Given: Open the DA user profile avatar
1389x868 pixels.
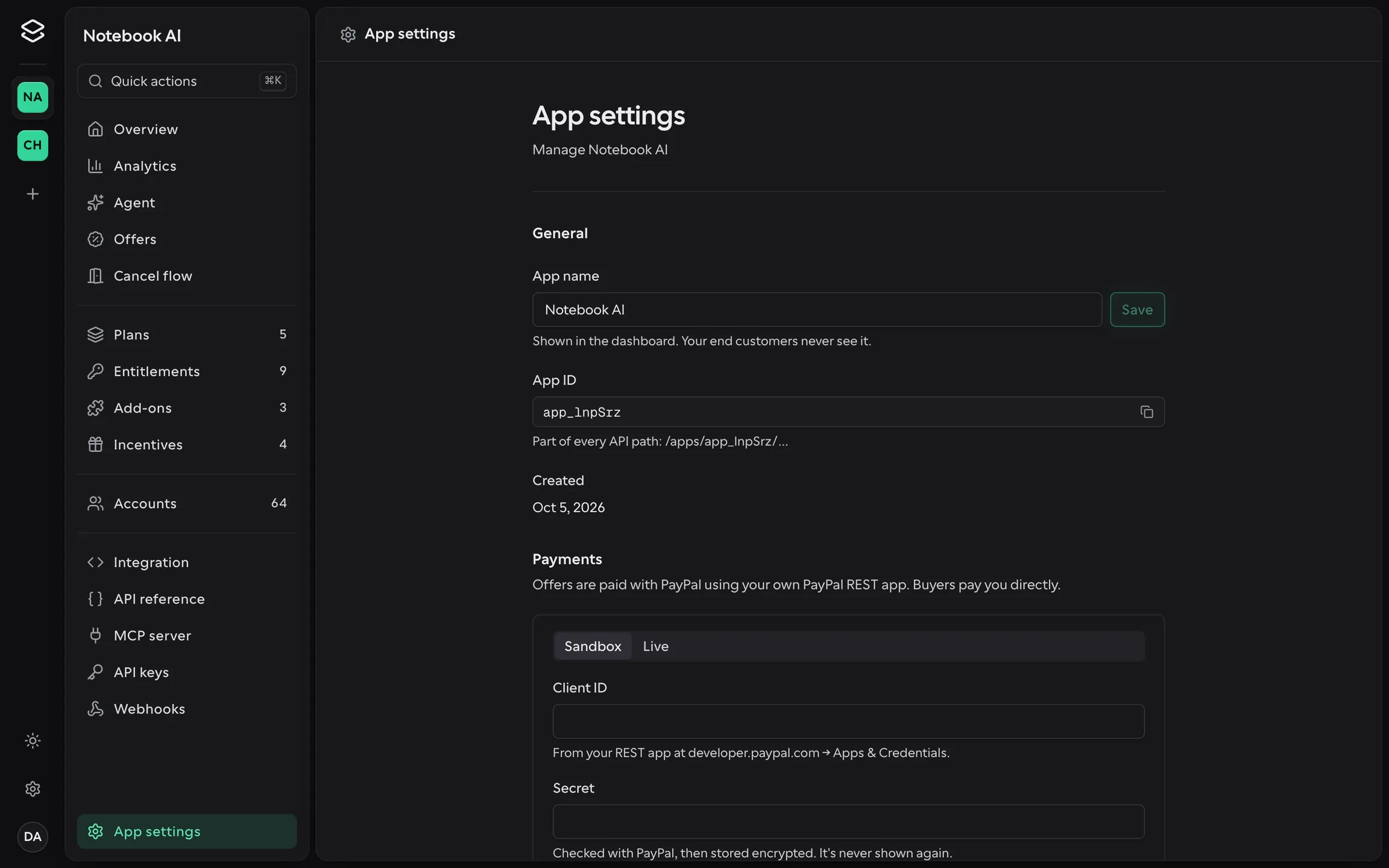Looking at the screenshot, I should click(33, 837).
